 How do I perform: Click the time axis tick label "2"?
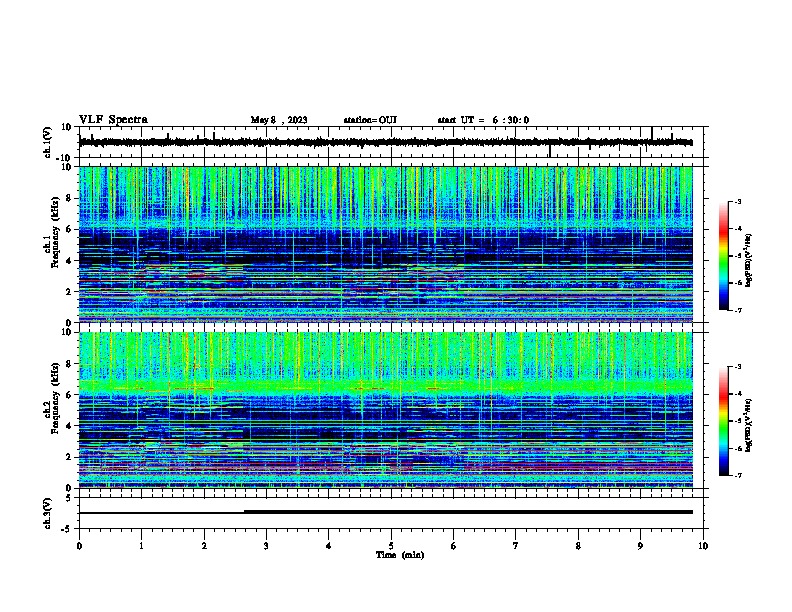tap(204, 546)
